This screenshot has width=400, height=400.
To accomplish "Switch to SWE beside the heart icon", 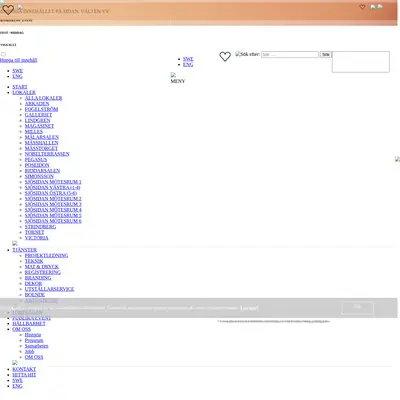I will 188,59.
